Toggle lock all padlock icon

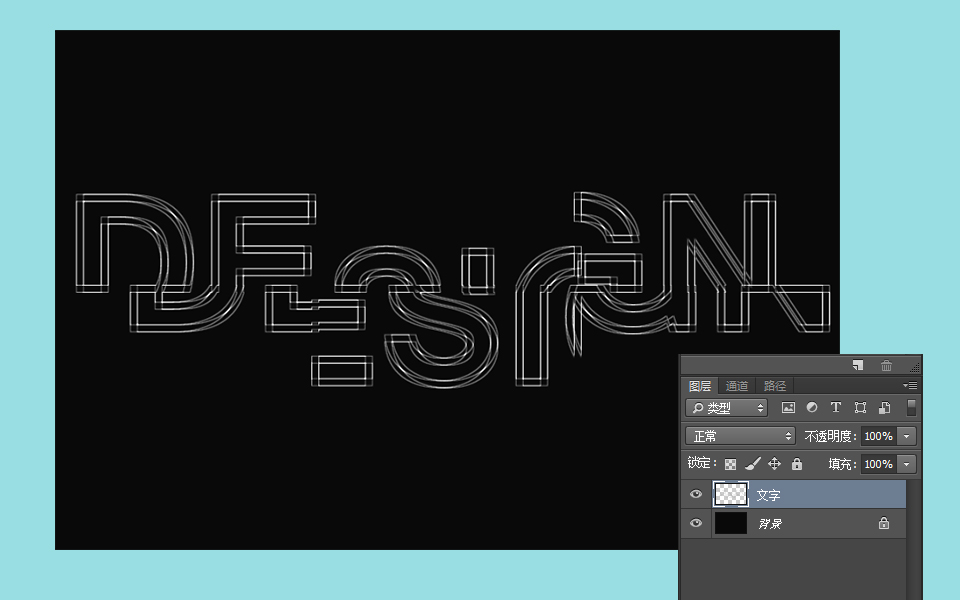click(797, 464)
